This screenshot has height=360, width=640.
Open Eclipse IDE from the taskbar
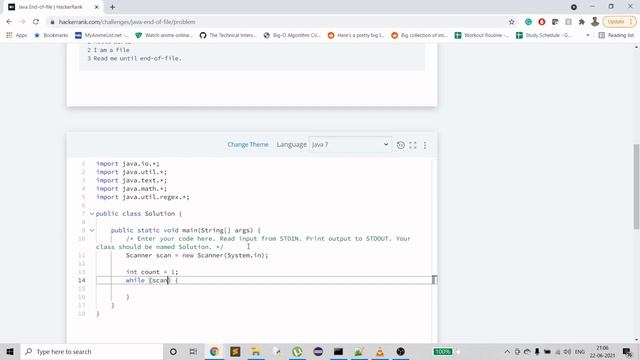pyautogui.click(x=318, y=351)
